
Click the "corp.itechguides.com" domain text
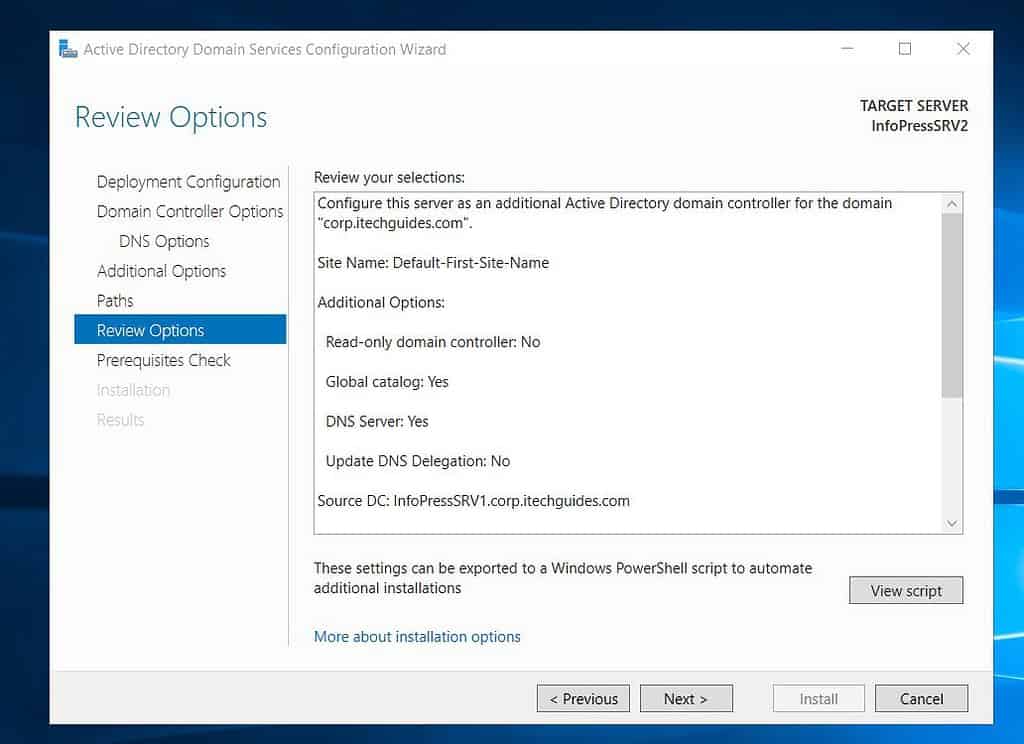coord(394,223)
